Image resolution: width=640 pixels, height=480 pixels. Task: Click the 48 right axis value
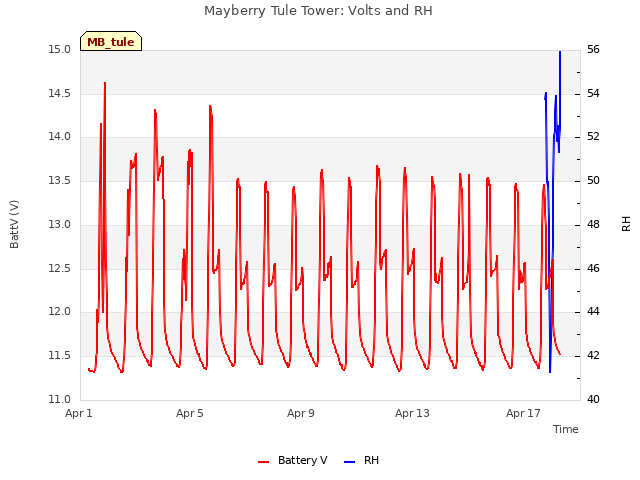pyautogui.click(x=593, y=224)
